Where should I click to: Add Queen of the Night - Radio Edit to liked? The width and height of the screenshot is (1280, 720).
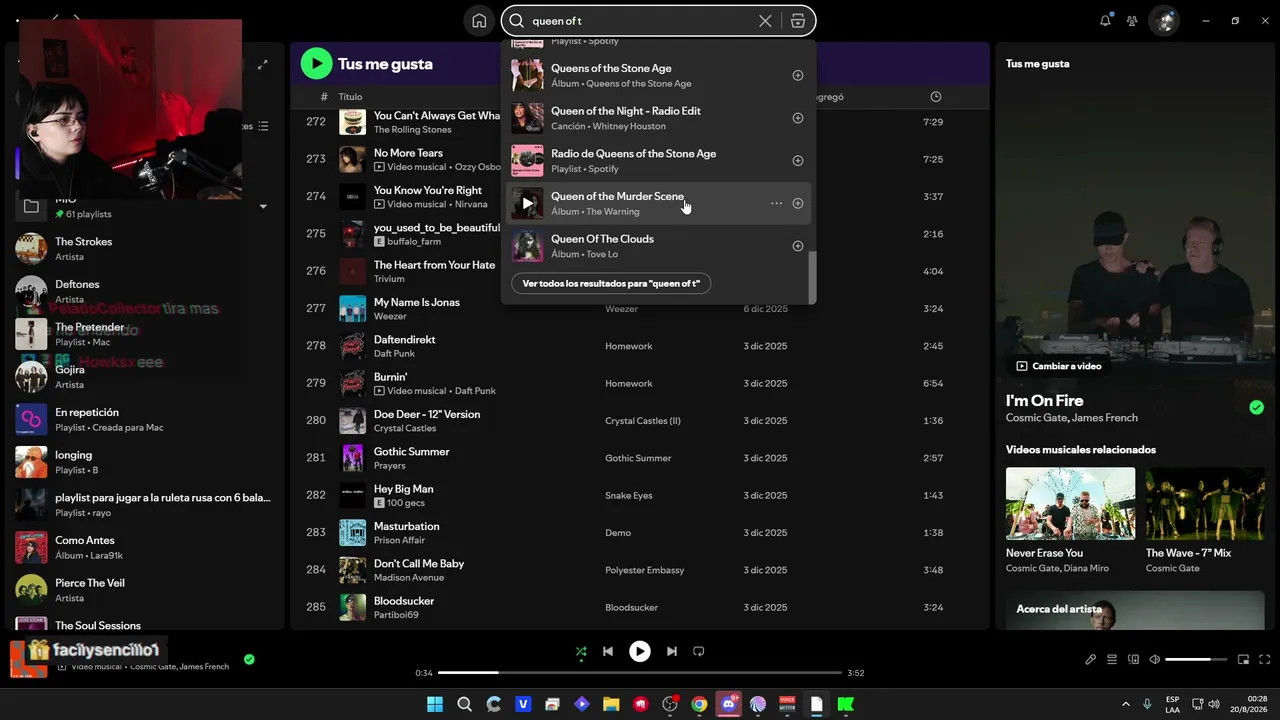click(798, 118)
